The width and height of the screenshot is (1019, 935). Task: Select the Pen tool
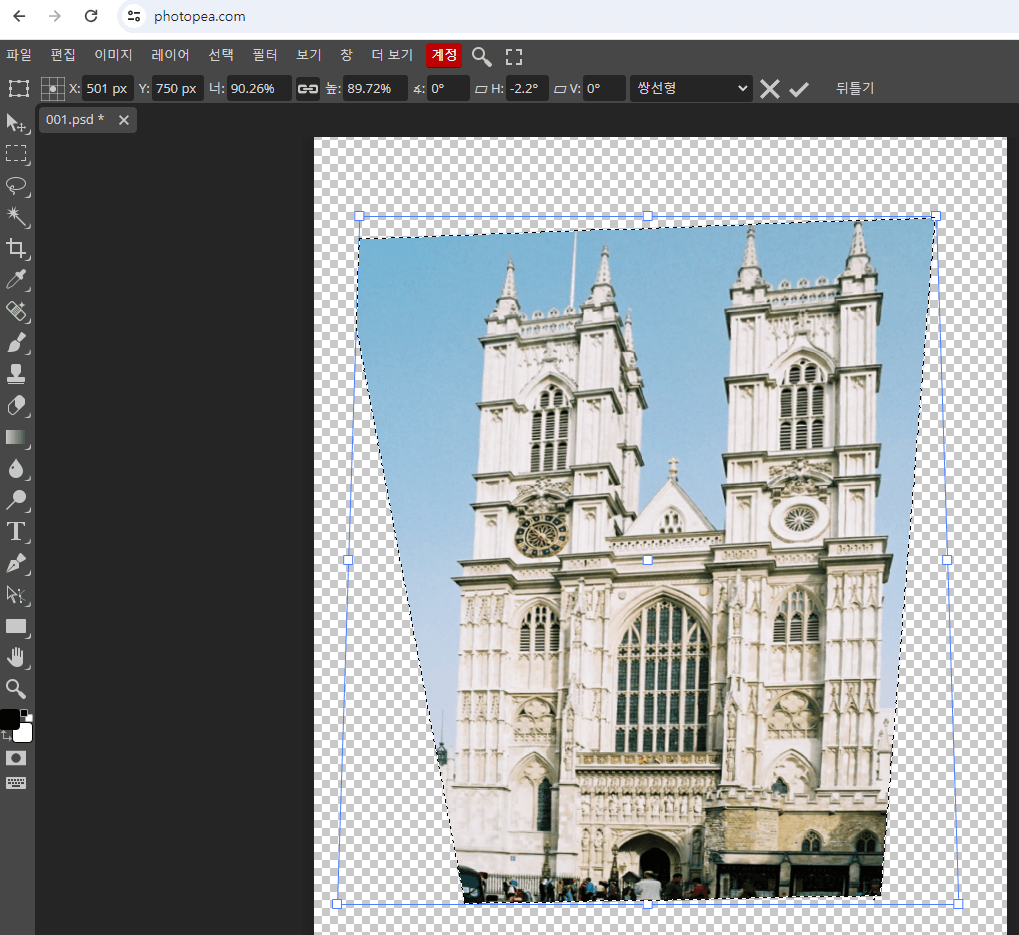(16, 563)
